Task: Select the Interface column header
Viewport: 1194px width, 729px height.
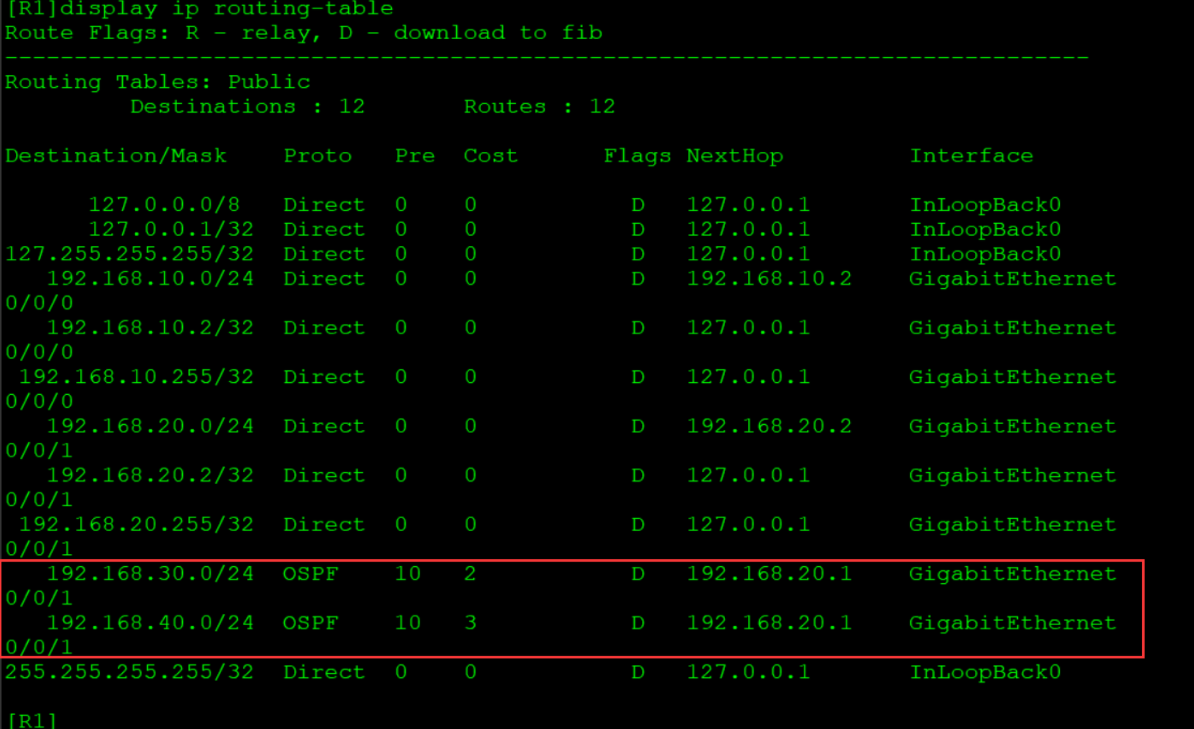Action: [971, 155]
